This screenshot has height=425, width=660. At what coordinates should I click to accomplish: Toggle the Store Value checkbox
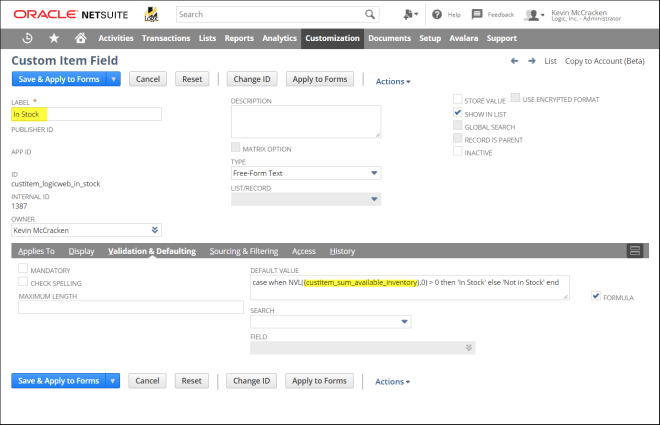pos(458,99)
